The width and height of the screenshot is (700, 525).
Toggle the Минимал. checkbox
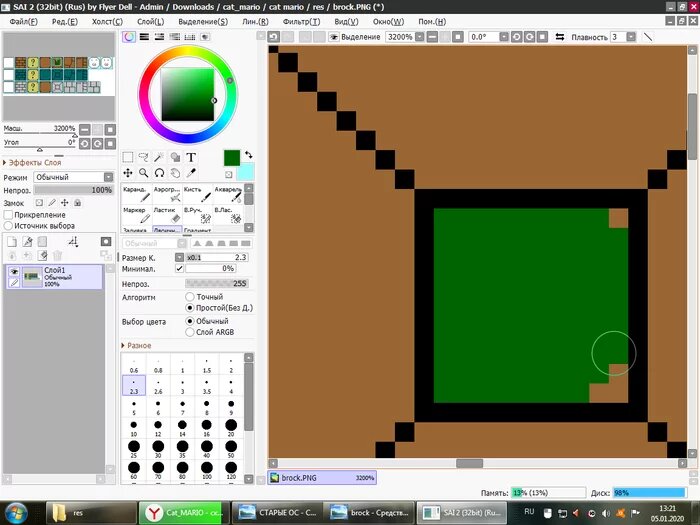(179, 268)
